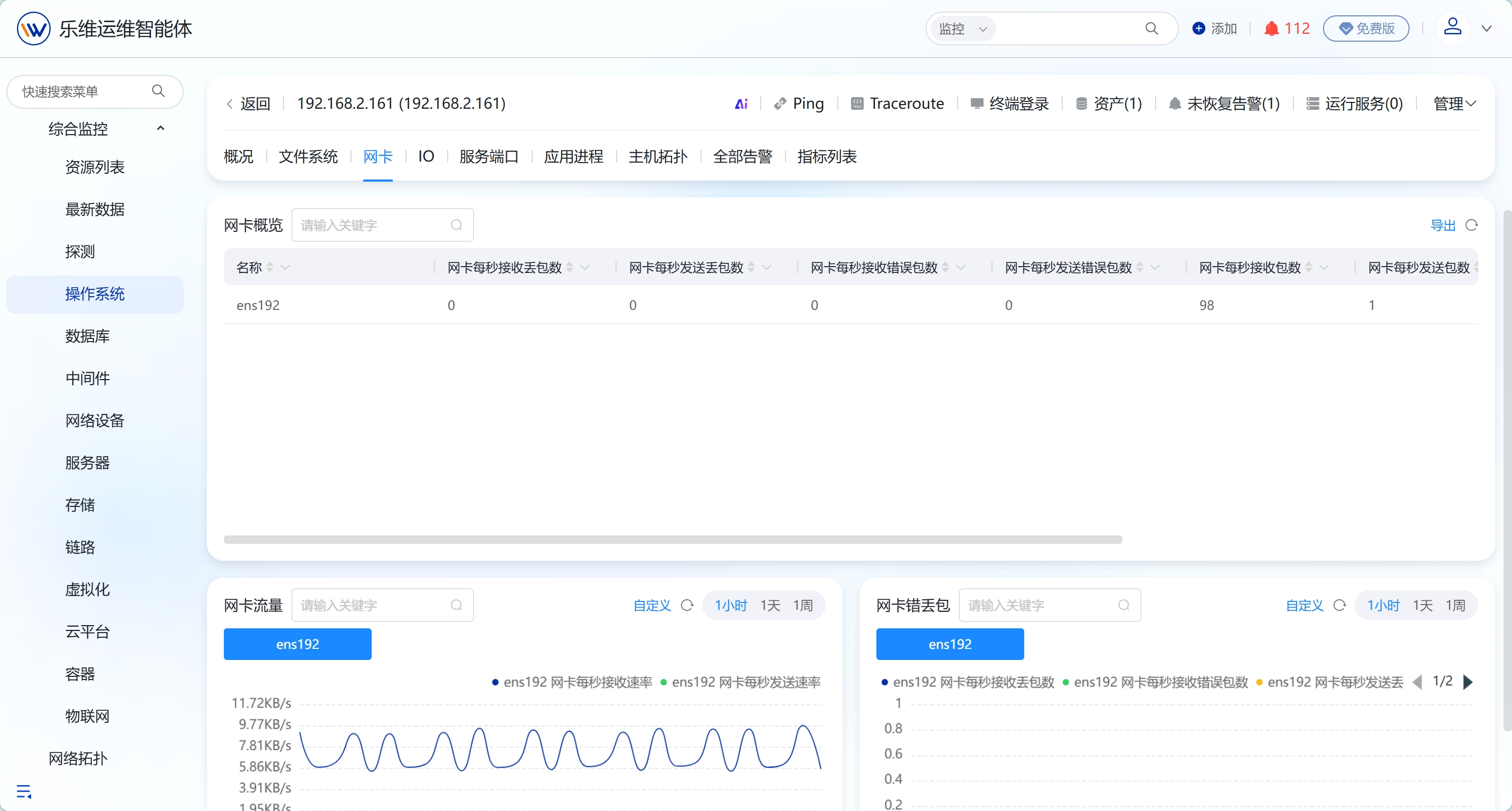Sort by 网卡每秒接收错误包数 column
Image resolution: width=1512 pixels, height=811 pixels.
click(945, 268)
